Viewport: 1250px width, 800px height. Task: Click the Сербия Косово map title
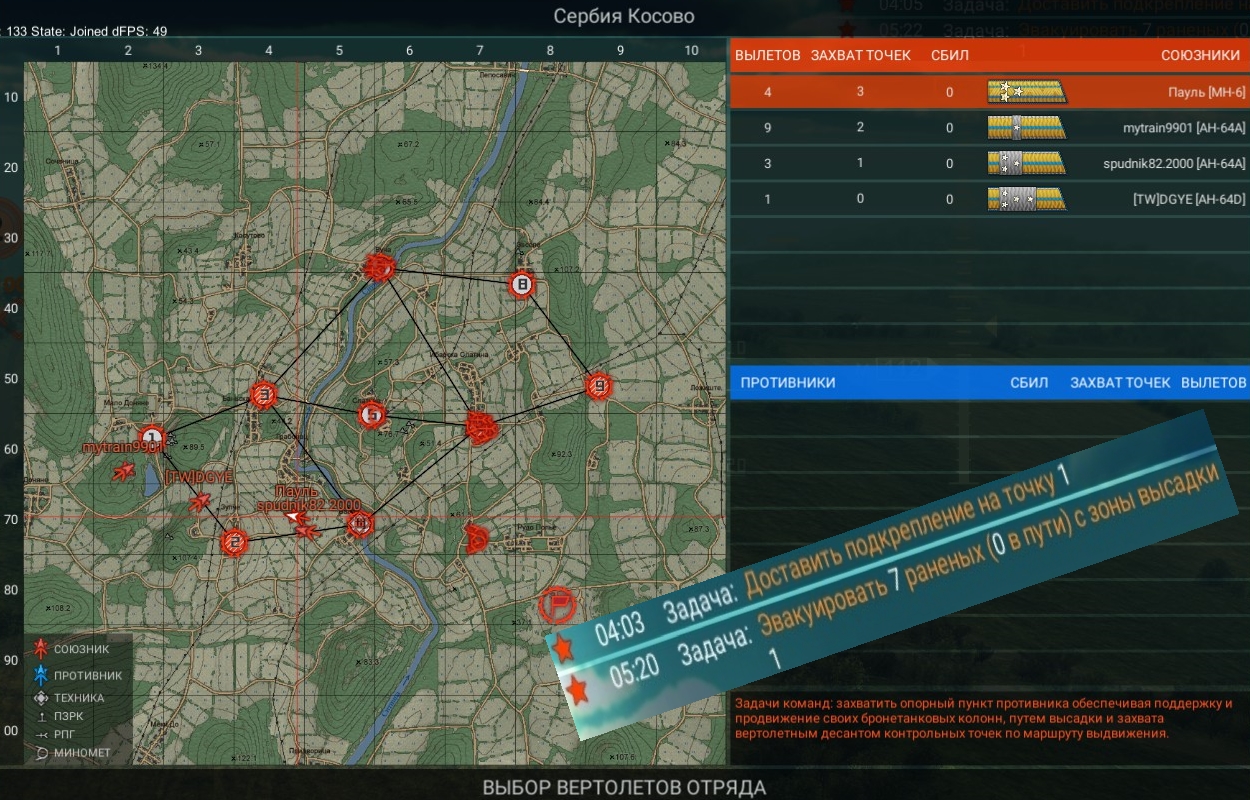point(624,16)
